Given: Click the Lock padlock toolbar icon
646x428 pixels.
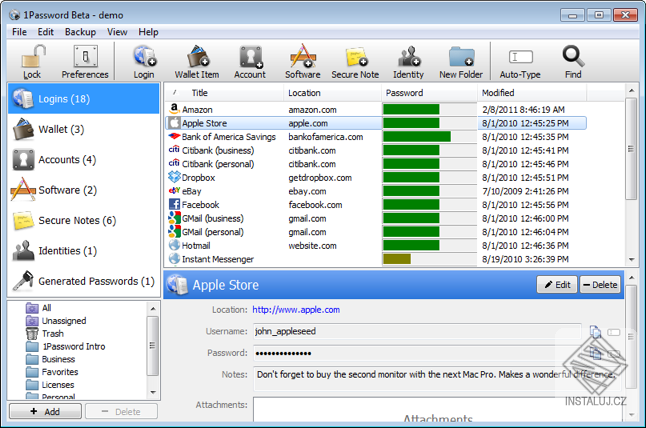Looking at the screenshot, I should tap(32, 57).
